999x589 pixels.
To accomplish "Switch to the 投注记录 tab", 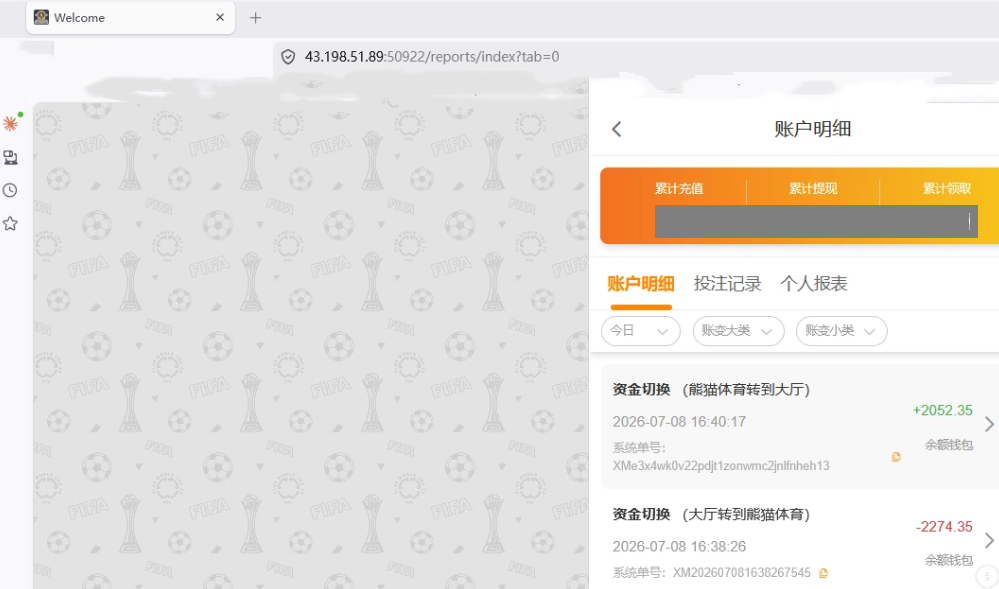I will pos(727,284).
